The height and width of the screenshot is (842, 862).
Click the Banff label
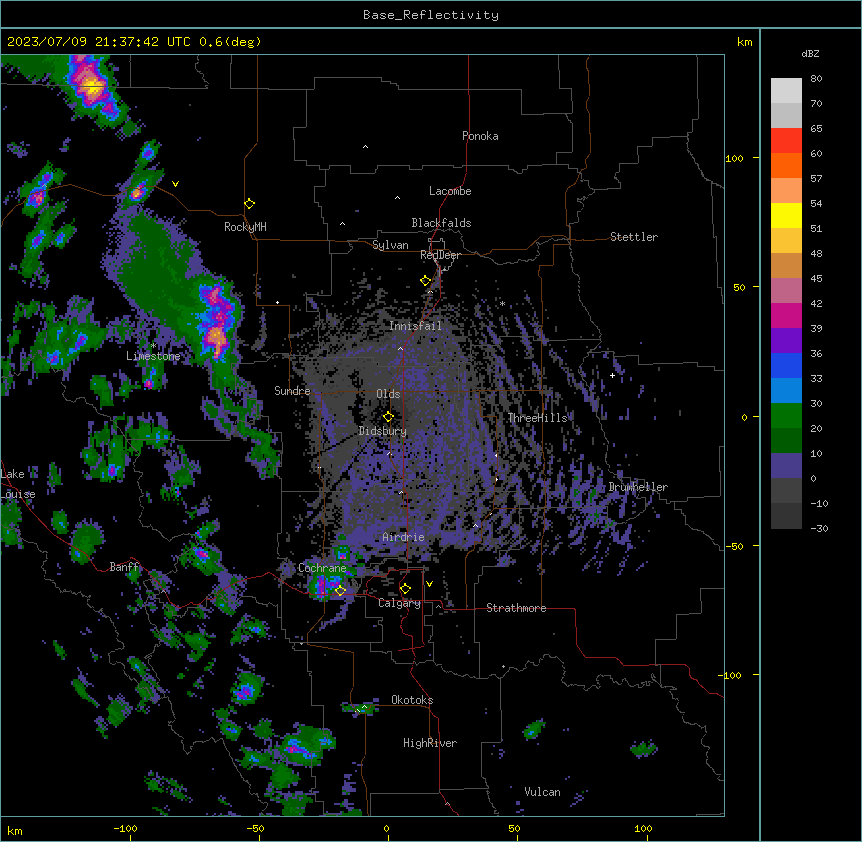pos(125,567)
